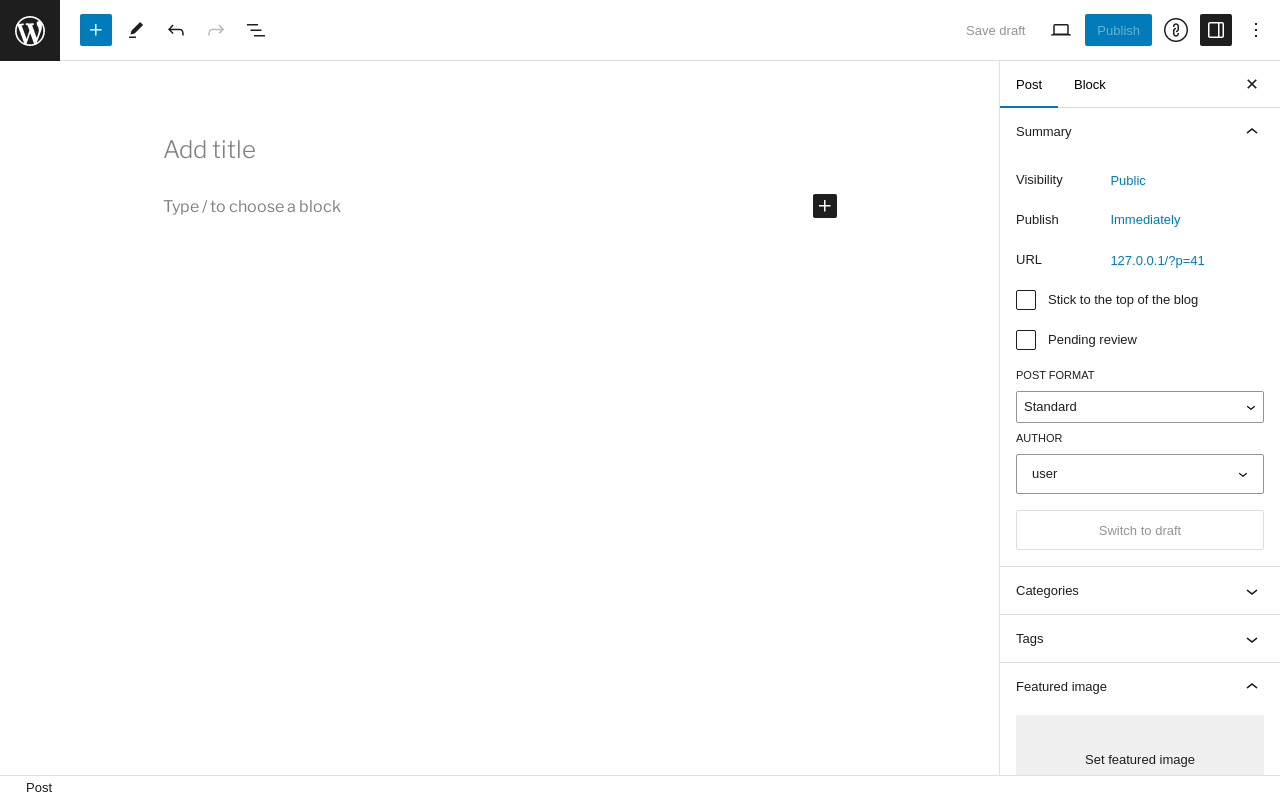This screenshot has height=800, width=1280.
Task: Toggle the block inserter plus button
Action: (96, 30)
